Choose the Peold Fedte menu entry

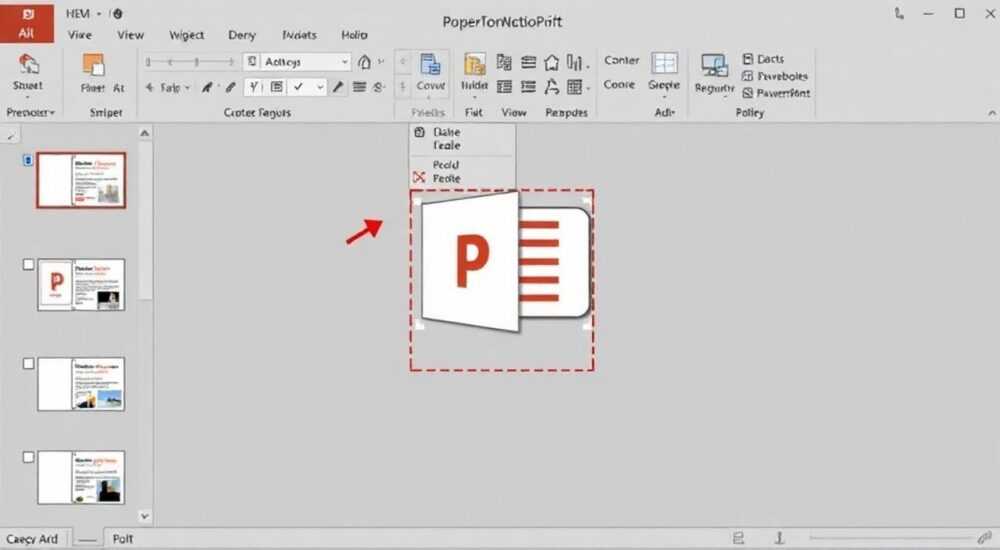tap(462, 172)
